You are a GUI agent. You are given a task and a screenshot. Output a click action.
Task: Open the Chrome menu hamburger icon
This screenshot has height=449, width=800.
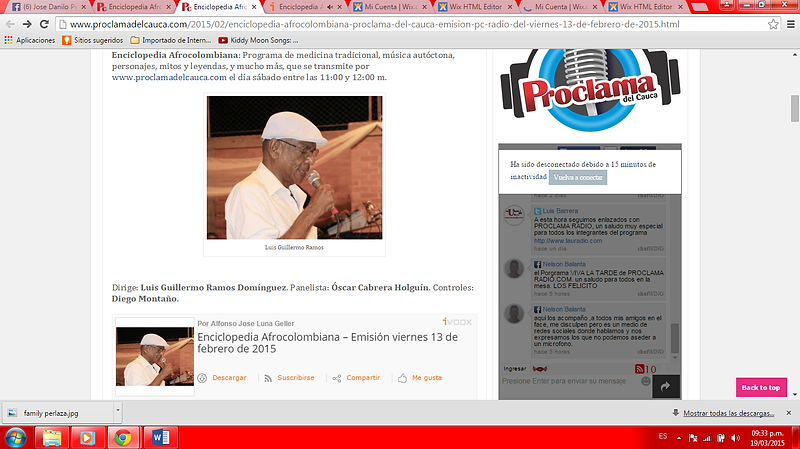tap(790, 24)
